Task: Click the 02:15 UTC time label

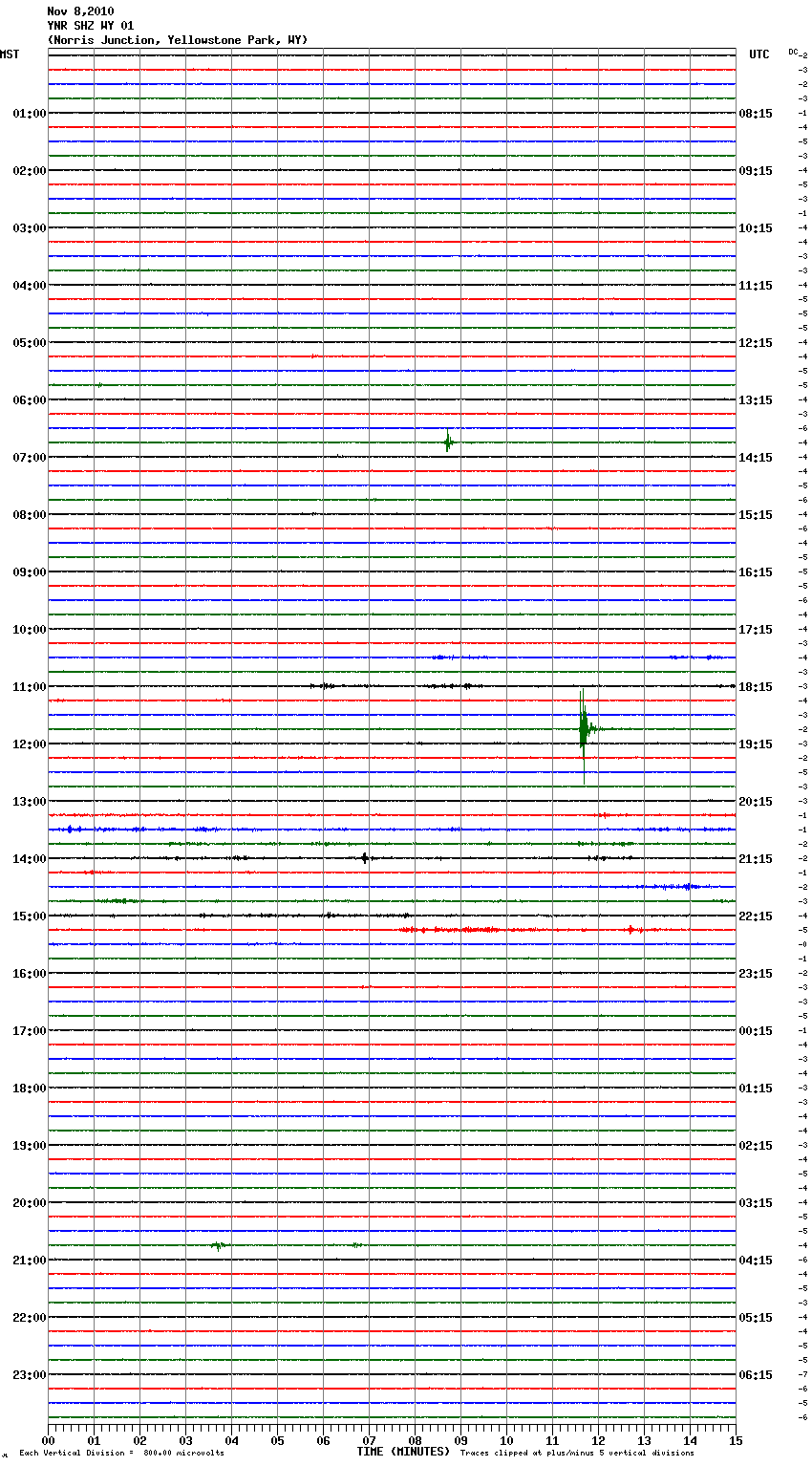Action: 756,1146
